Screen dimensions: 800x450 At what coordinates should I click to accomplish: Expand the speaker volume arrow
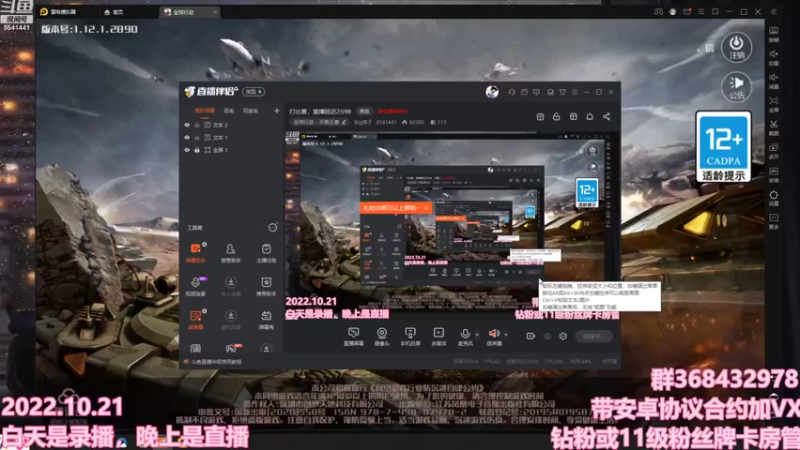[506, 335]
